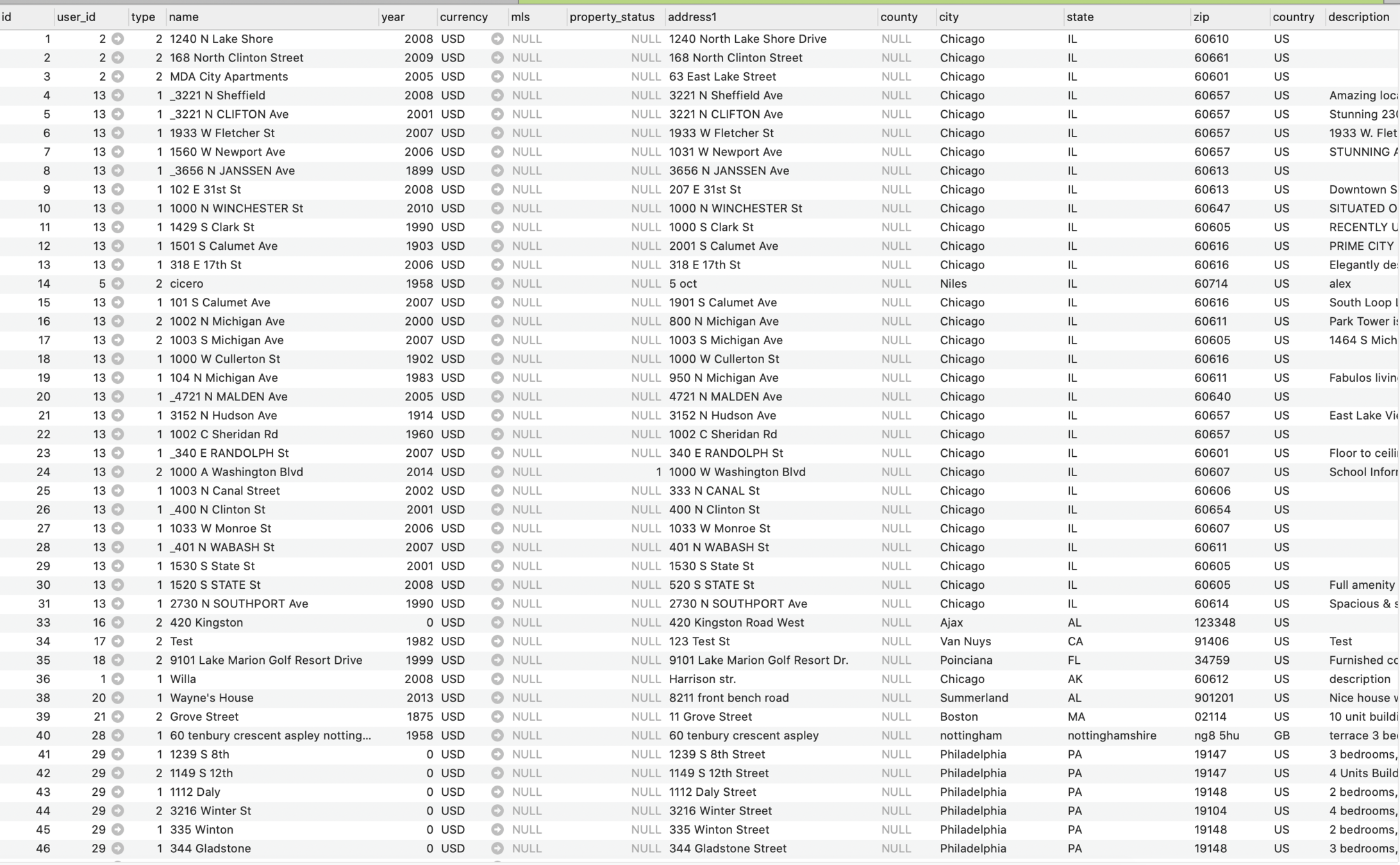Click currency arrow for Wayne's House row
The width and height of the screenshot is (1400, 865).
click(x=497, y=698)
